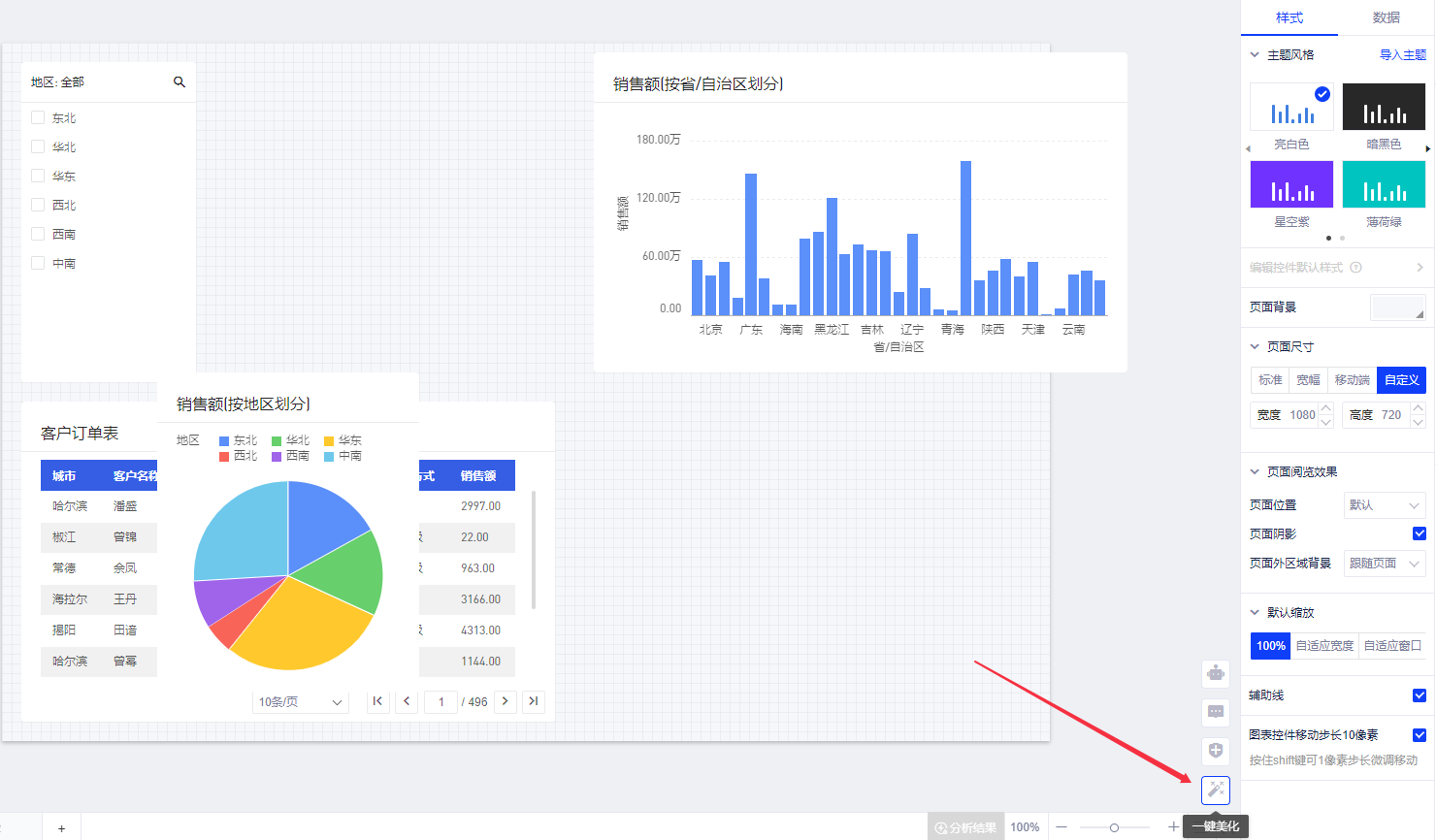
Task: Click the shield plus icon
Action: (1216, 751)
